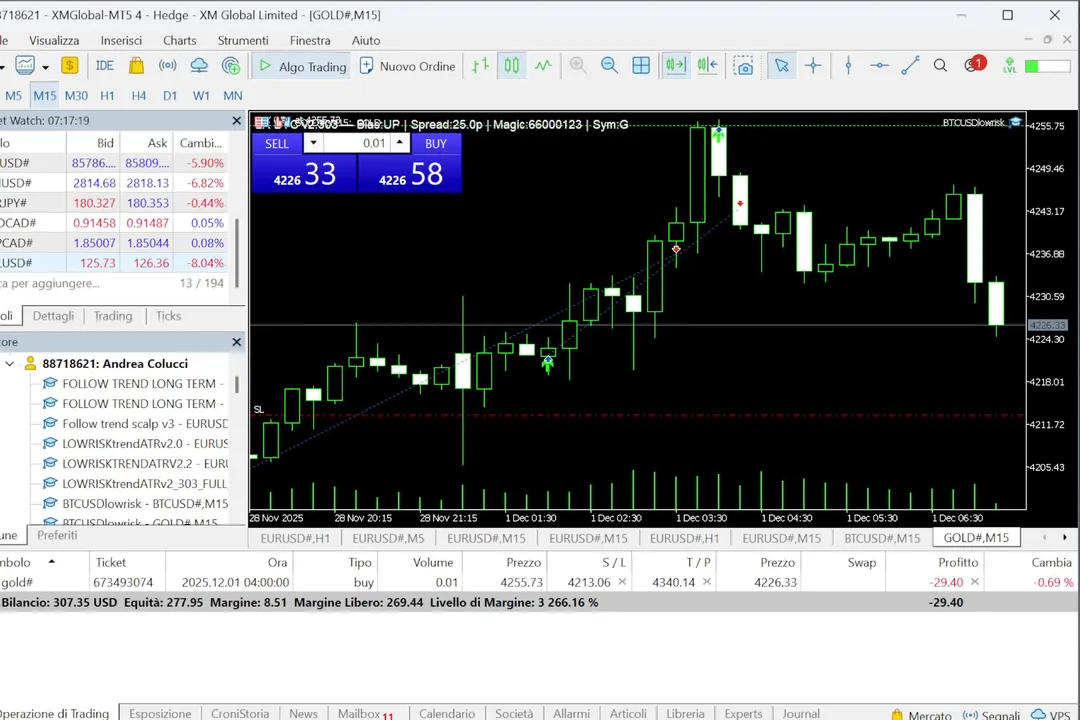Switch chart to line chart type
This screenshot has height=720, width=1080.
(x=543, y=66)
